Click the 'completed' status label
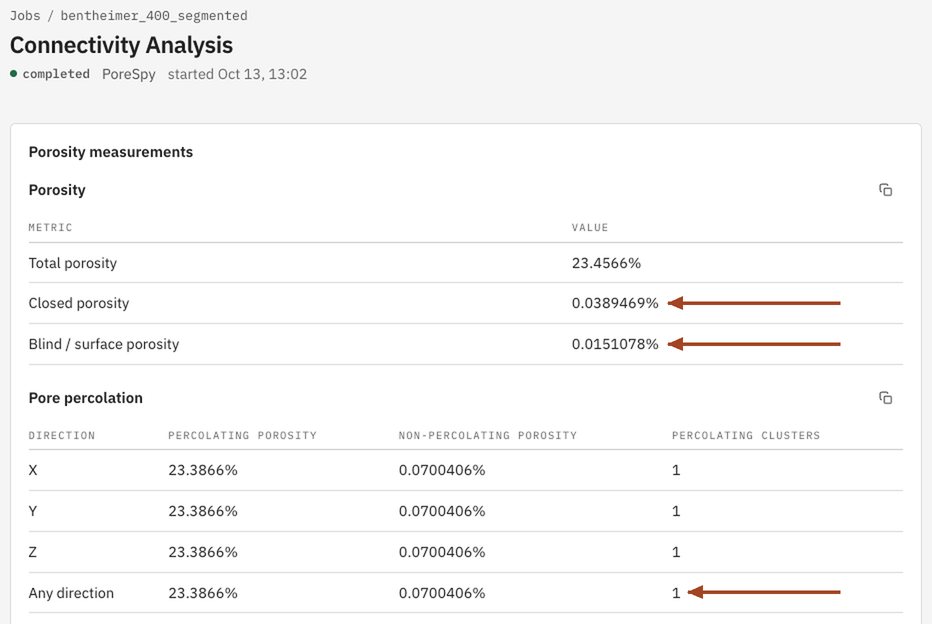Viewport: 932px width, 624px height. click(x=56, y=74)
